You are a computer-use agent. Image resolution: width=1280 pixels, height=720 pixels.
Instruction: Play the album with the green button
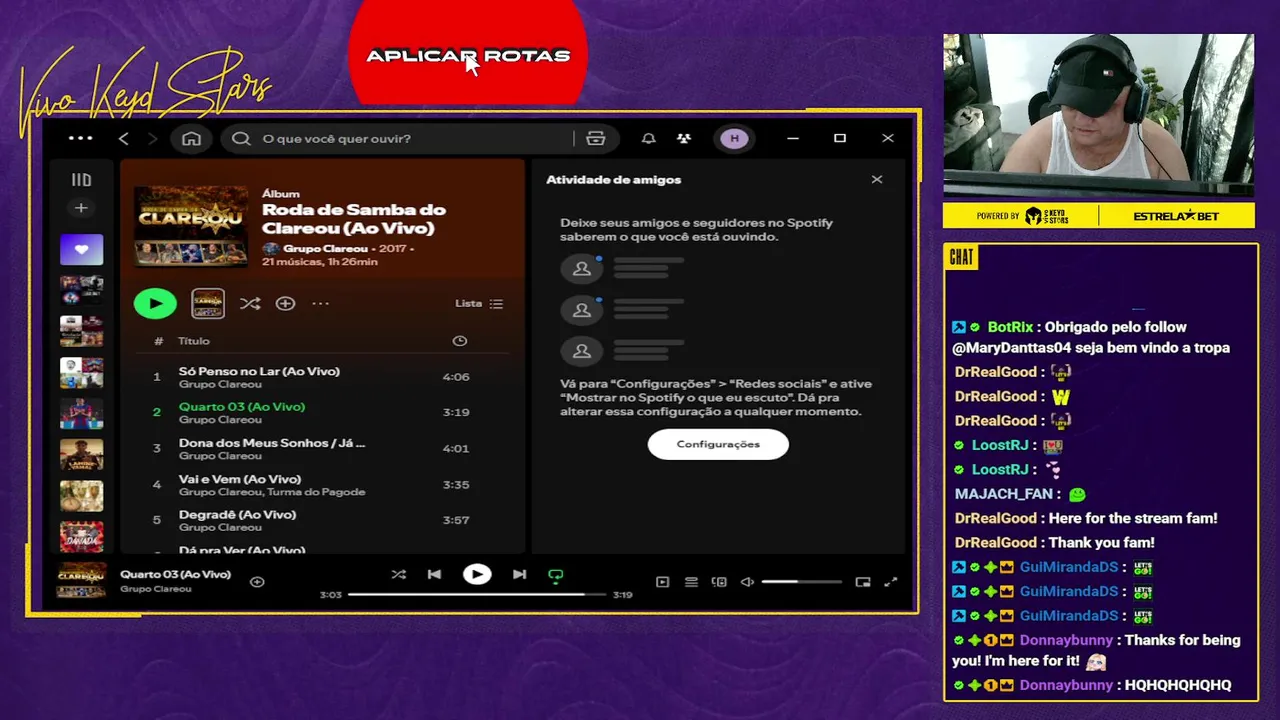pos(155,303)
